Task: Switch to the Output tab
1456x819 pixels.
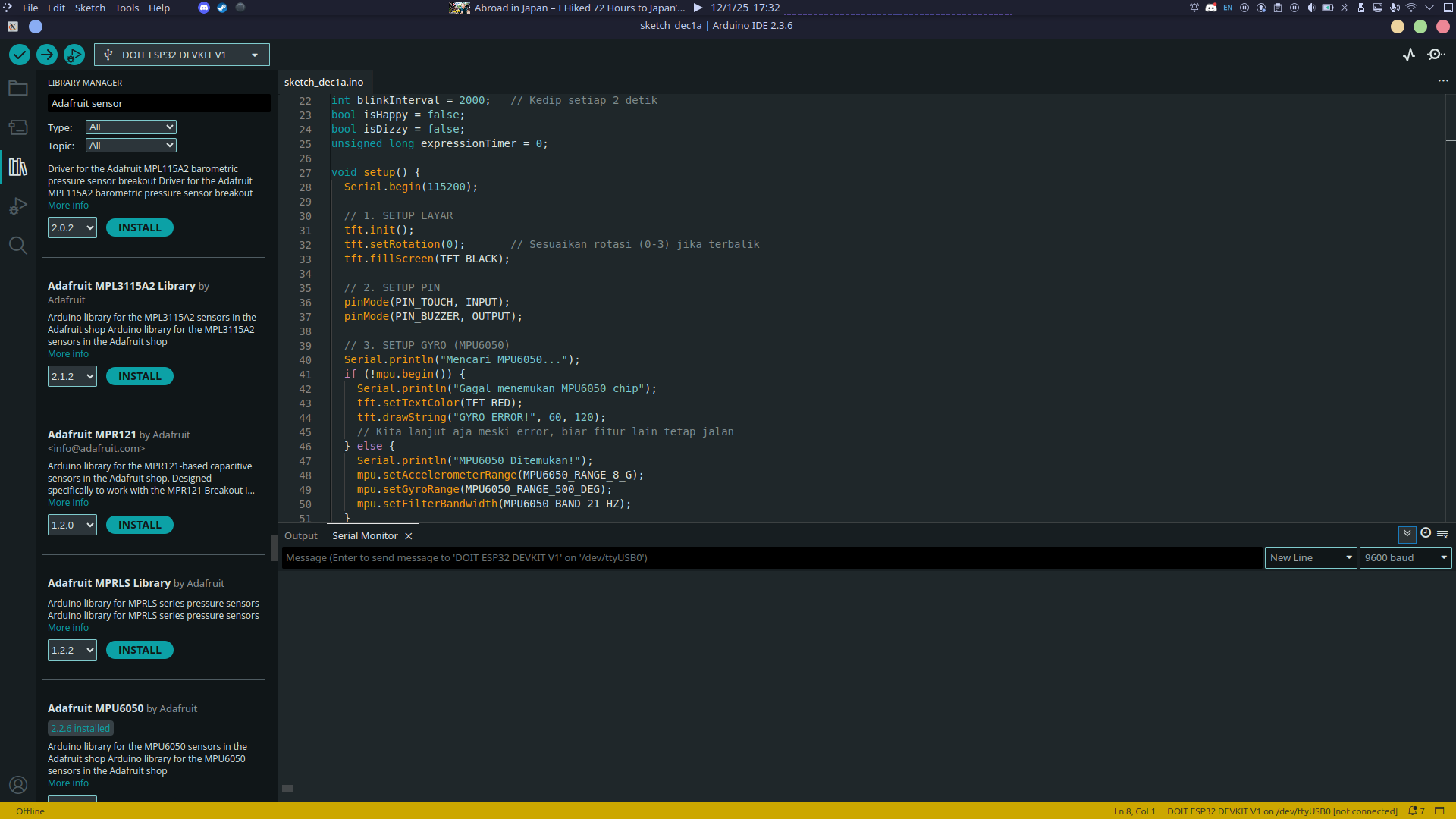Action: click(x=300, y=535)
